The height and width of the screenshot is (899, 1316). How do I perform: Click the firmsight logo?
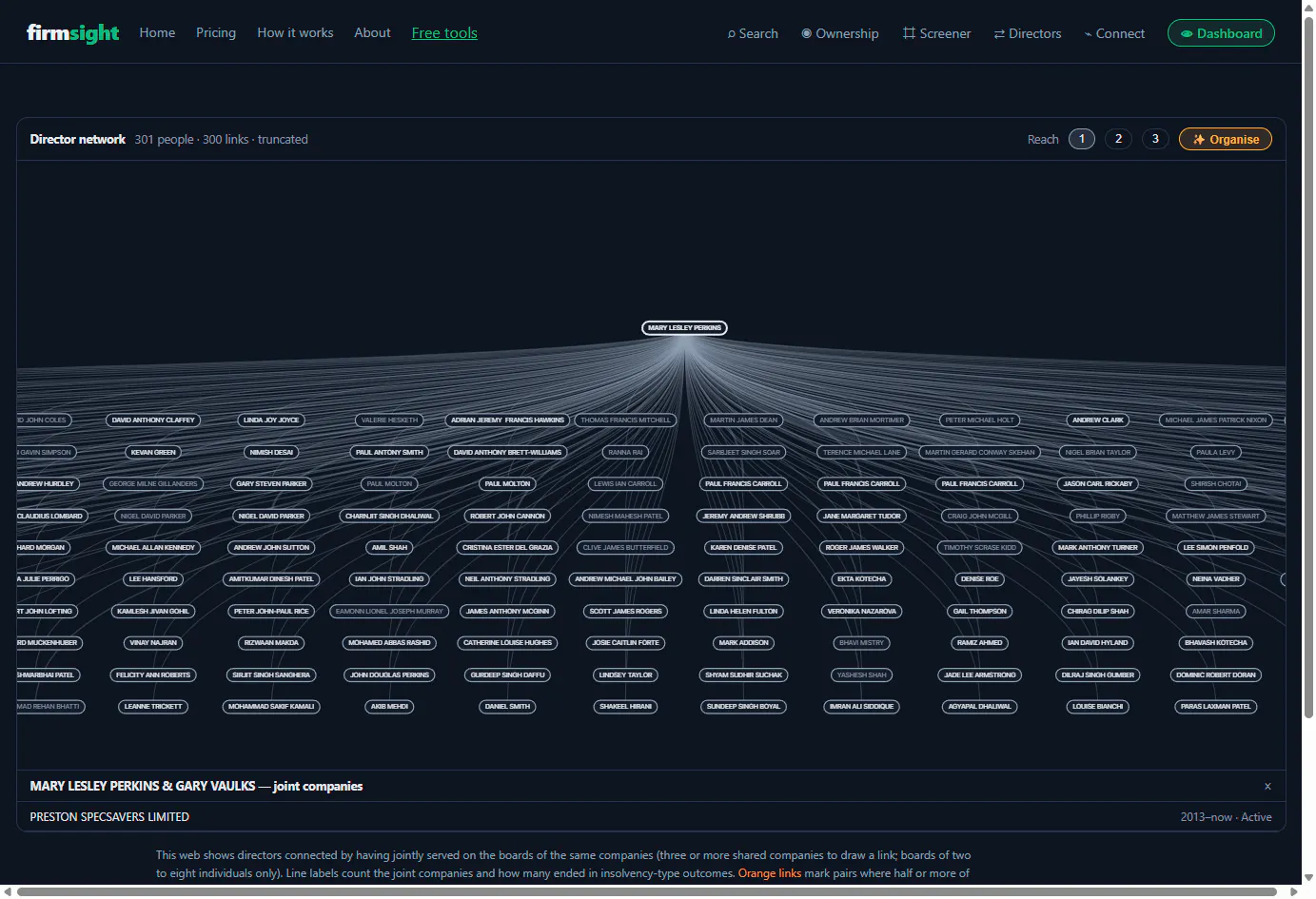72,33
